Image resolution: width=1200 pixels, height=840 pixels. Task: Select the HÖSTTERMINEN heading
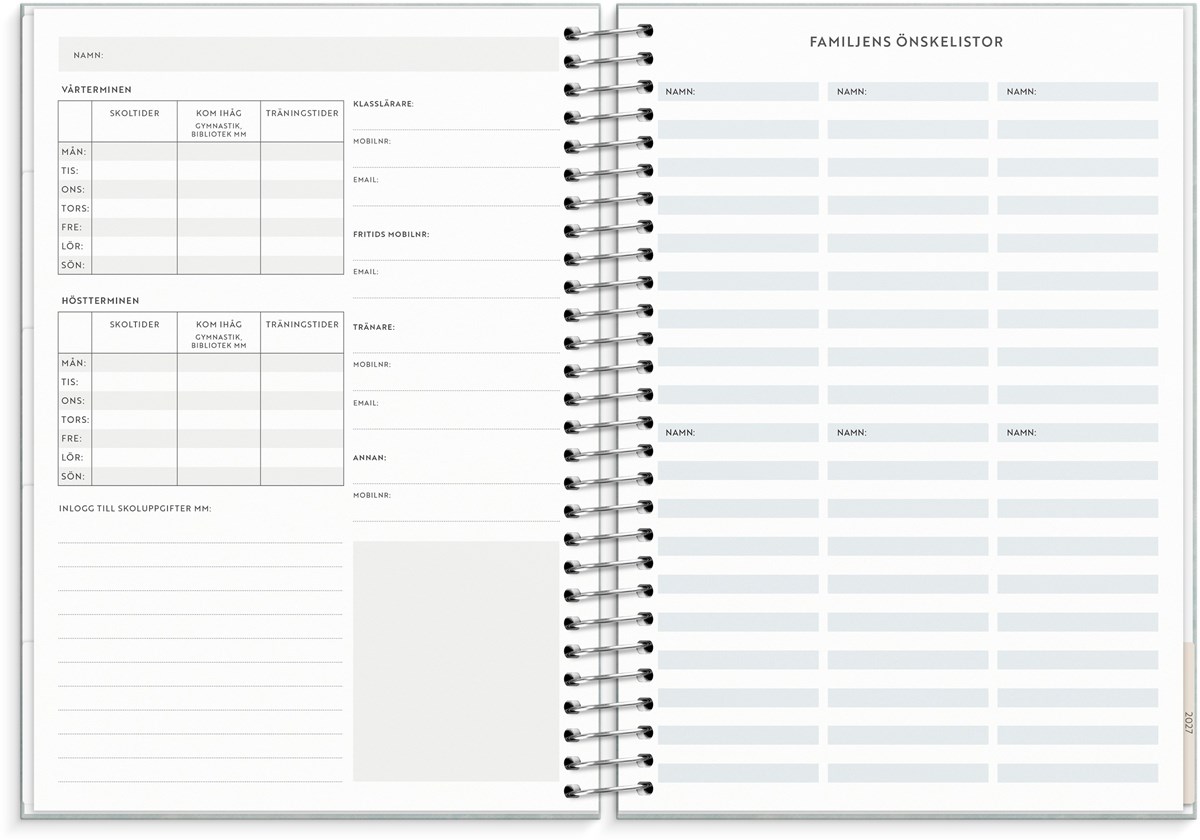tap(99, 301)
